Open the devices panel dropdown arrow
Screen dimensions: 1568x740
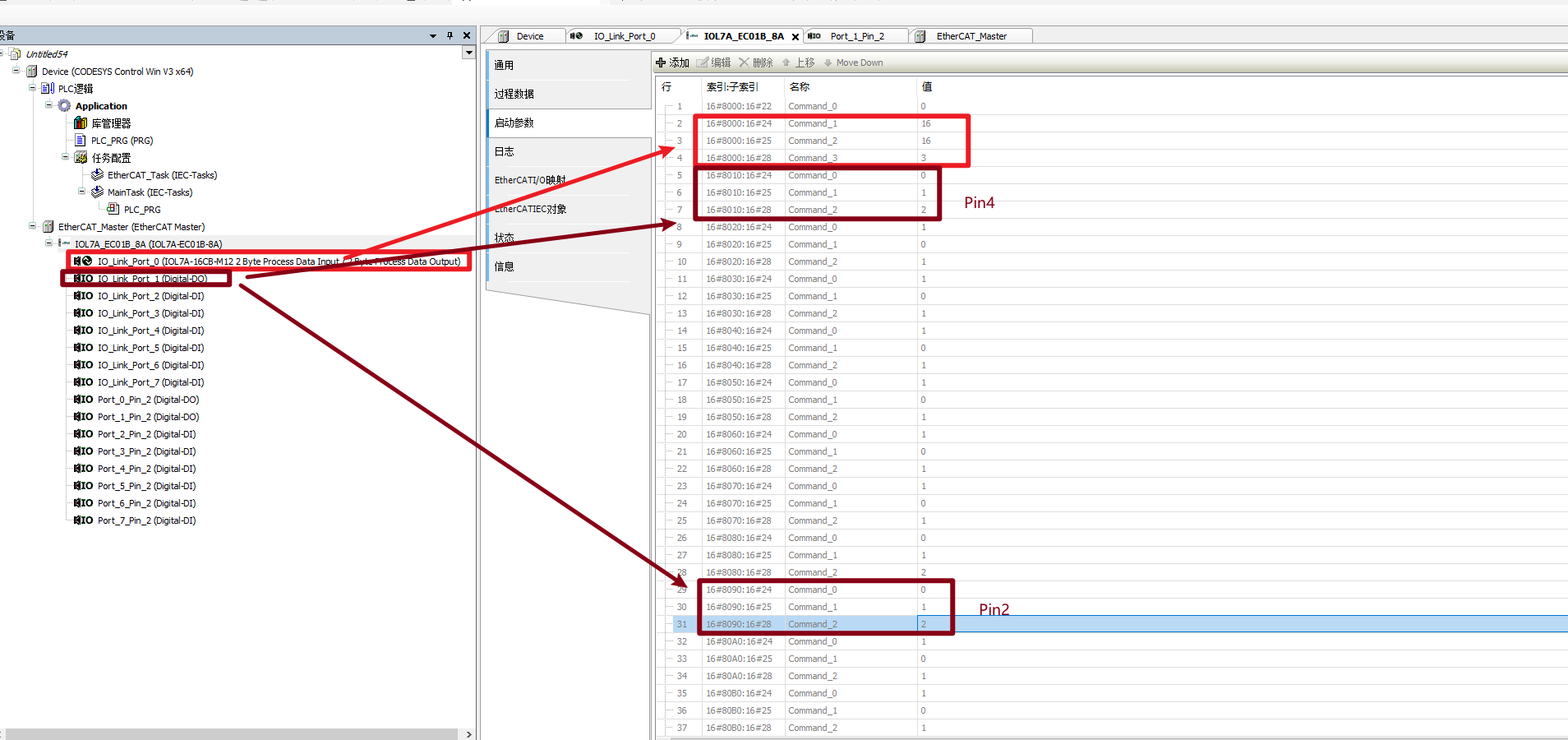[x=433, y=35]
